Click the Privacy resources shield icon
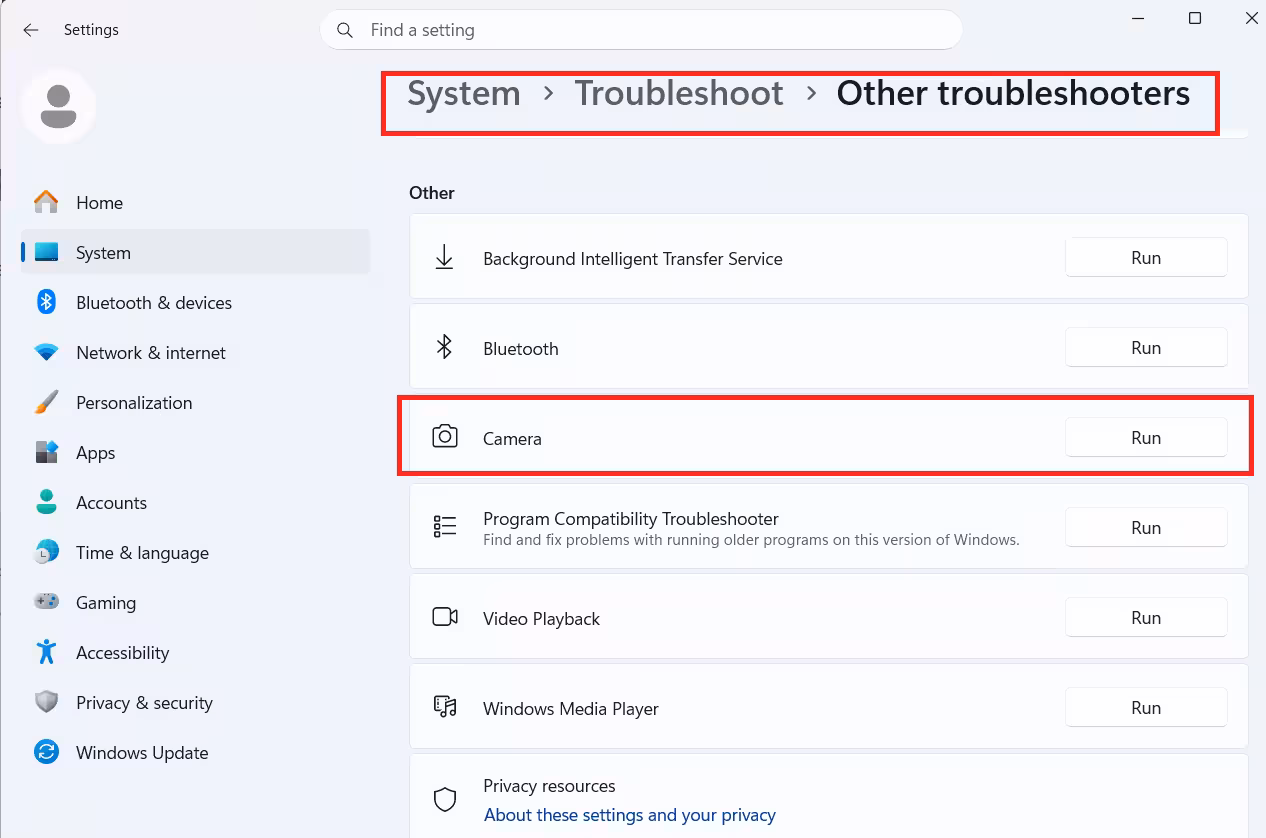This screenshot has width=1266, height=838. coord(444,800)
